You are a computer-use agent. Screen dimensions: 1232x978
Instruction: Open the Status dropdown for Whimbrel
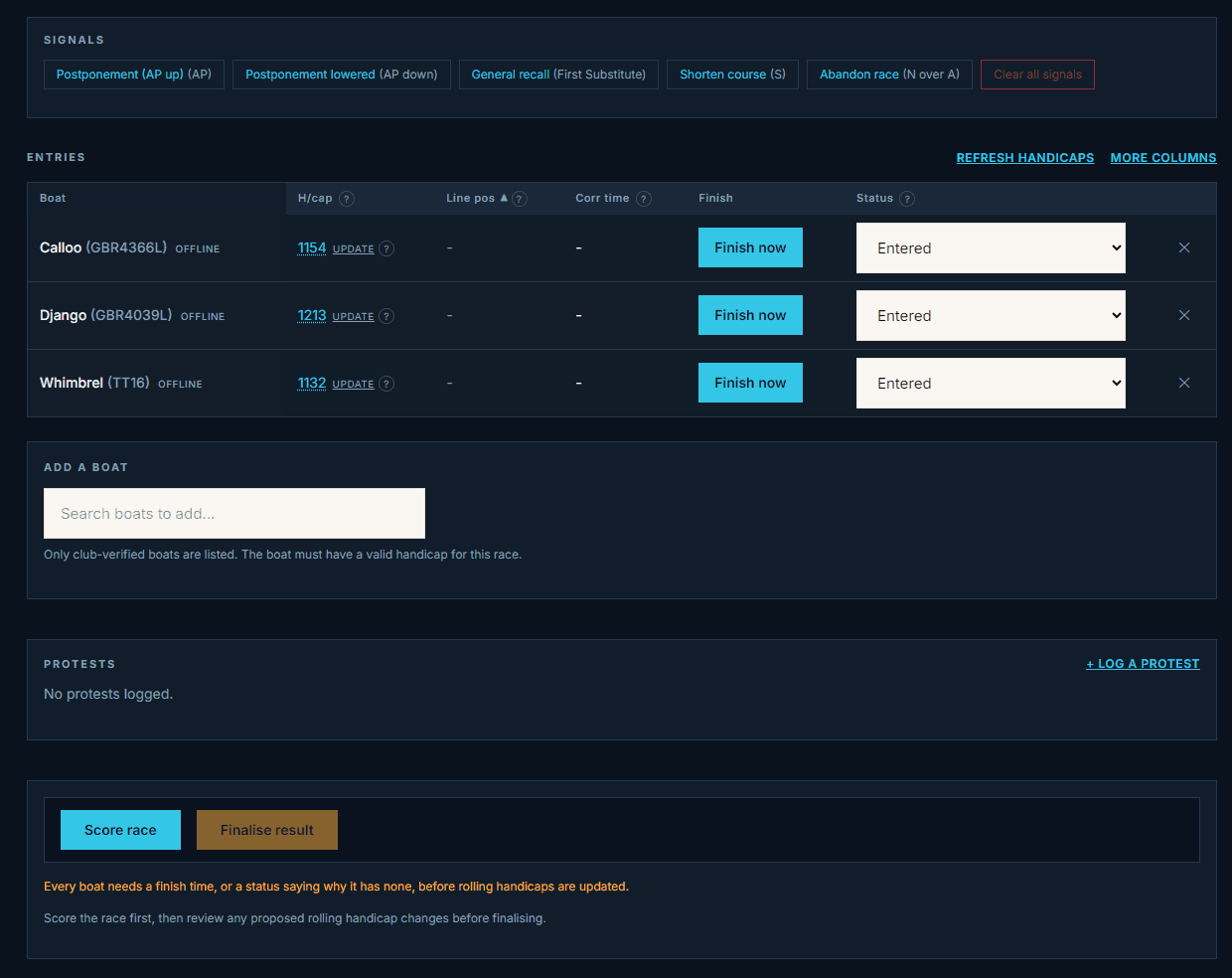click(x=991, y=383)
